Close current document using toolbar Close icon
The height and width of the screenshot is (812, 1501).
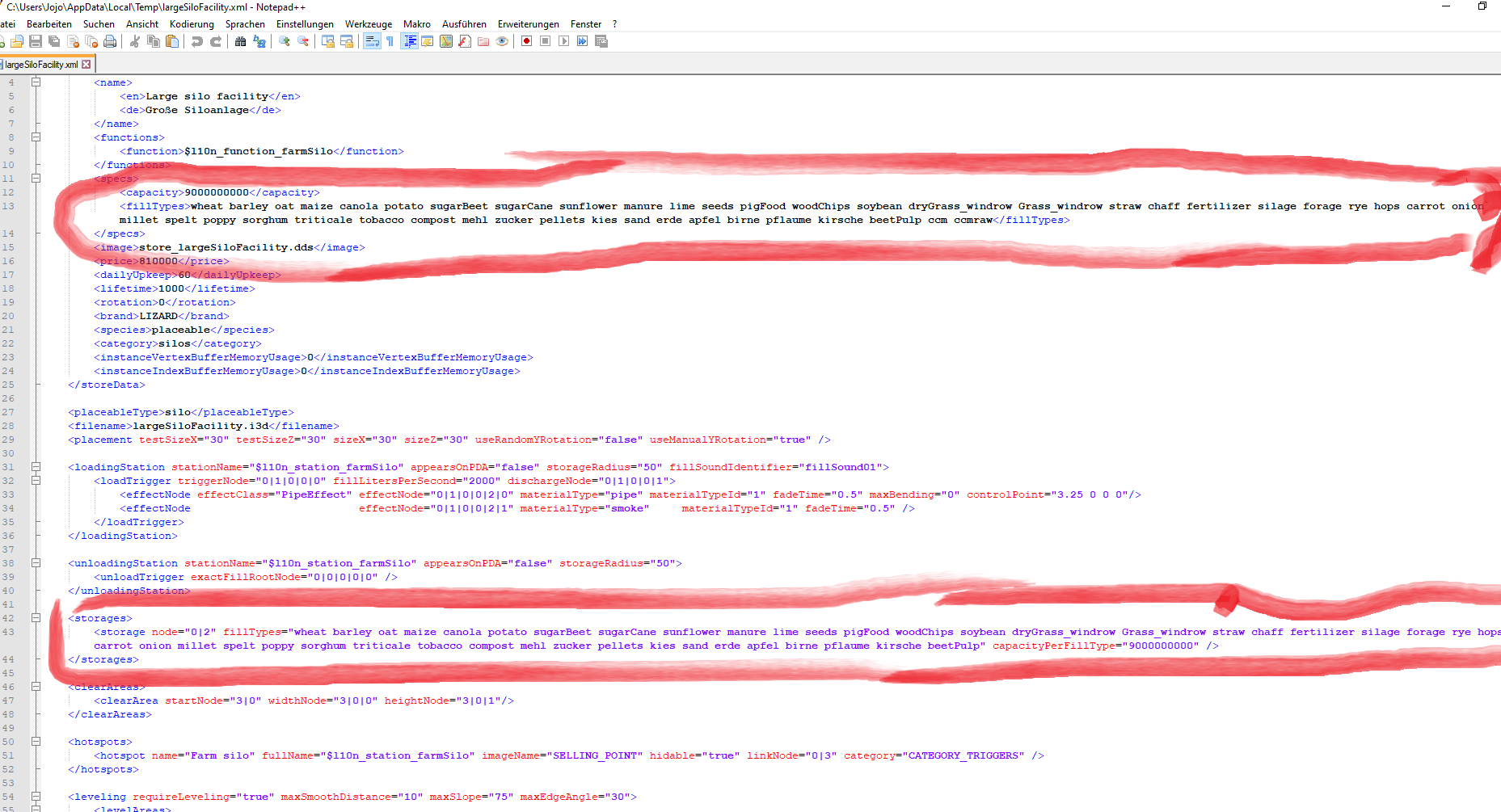tap(73, 41)
